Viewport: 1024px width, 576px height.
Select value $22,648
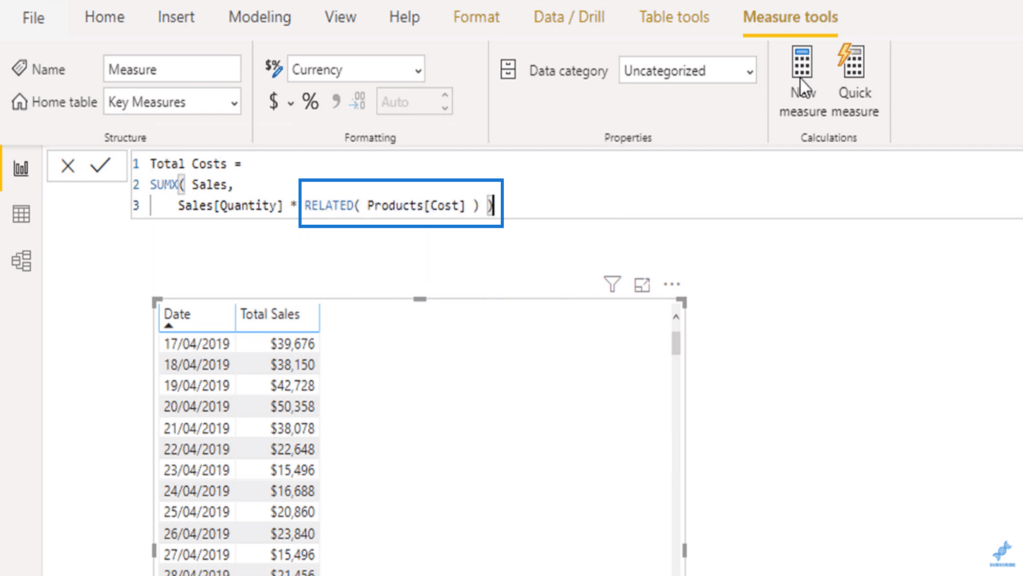(x=293, y=449)
